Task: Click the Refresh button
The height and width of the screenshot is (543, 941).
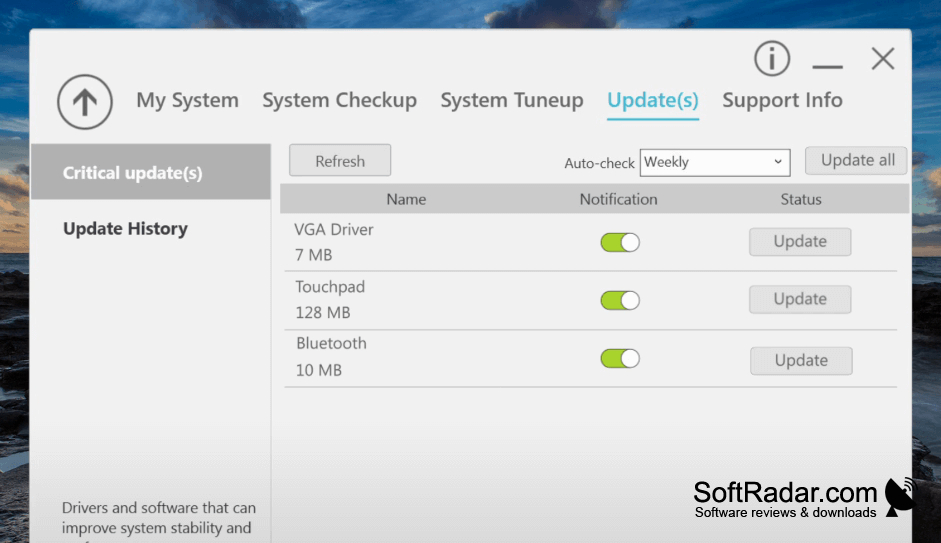Action: point(340,161)
